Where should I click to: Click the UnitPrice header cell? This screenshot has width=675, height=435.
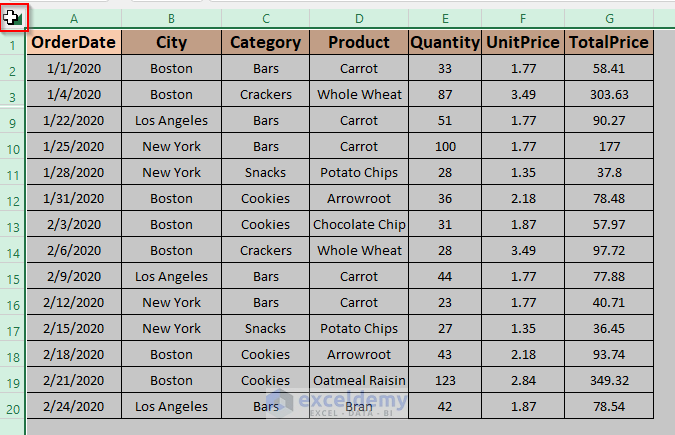pos(523,42)
